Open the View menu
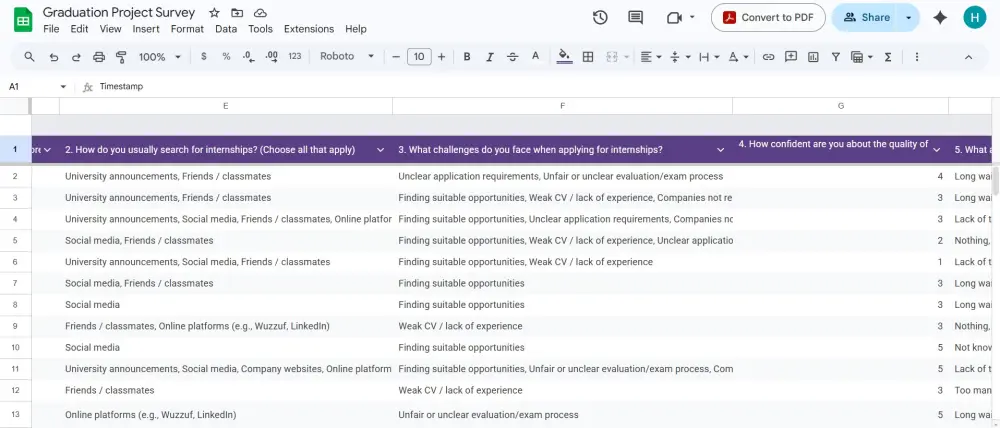The width and height of the screenshot is (1000, 428). [x=110, y=29]
